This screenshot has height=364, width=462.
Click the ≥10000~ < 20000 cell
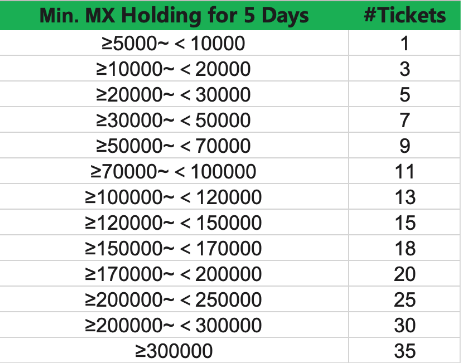(x=174, y=69)
